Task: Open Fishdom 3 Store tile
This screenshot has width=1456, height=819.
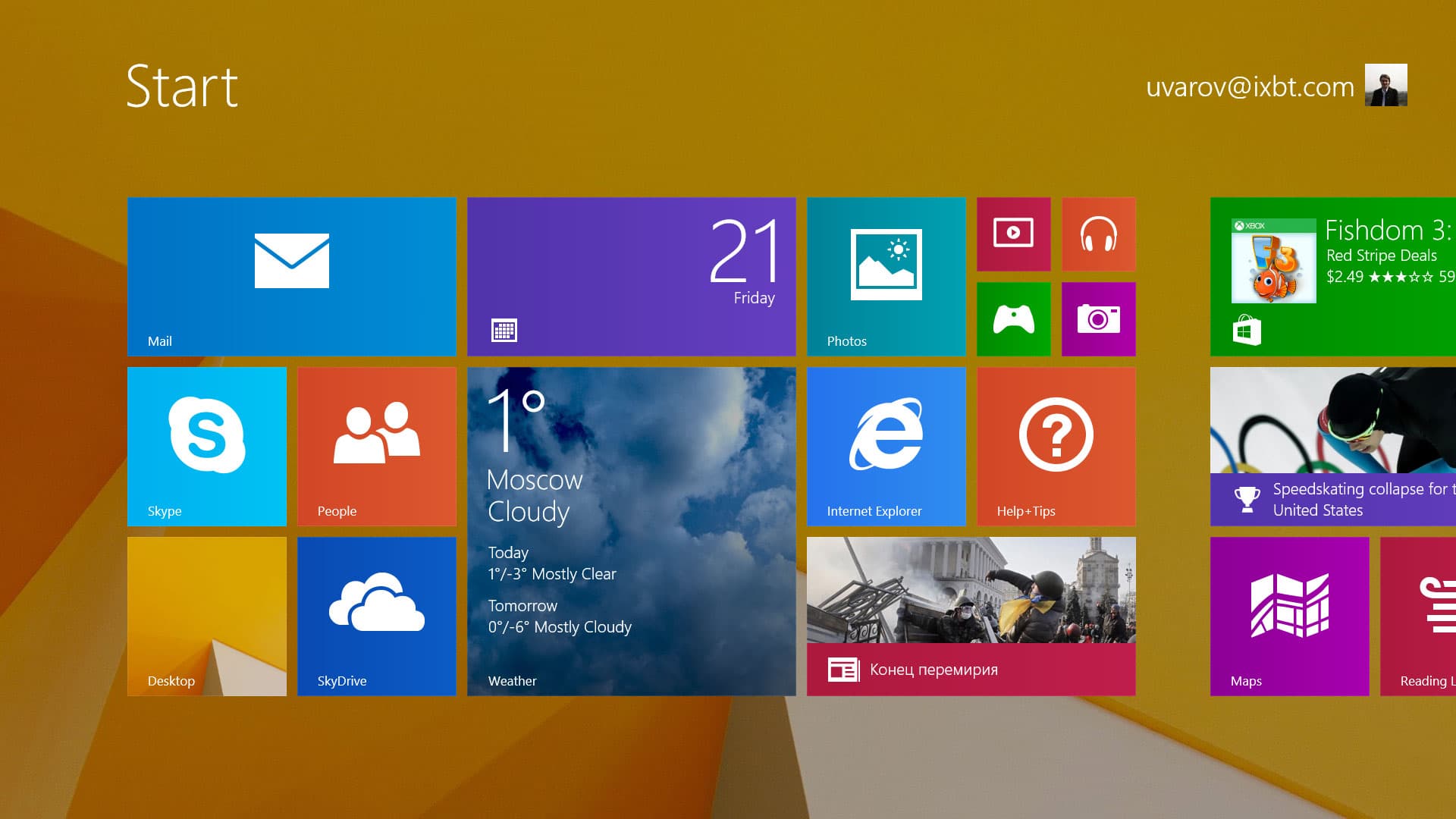Action: [1332, 276]
